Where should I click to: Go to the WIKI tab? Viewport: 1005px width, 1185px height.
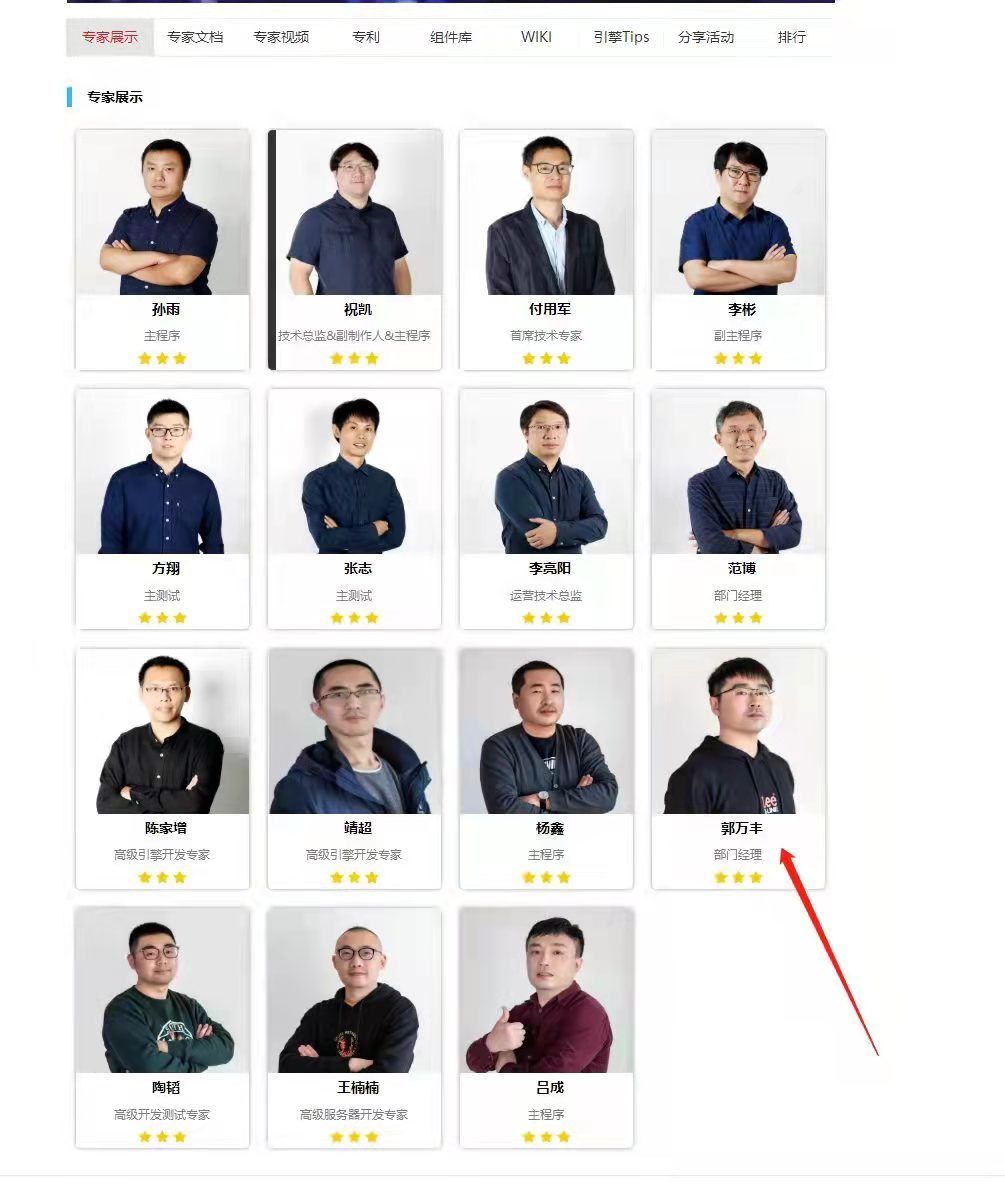(536, 37)
